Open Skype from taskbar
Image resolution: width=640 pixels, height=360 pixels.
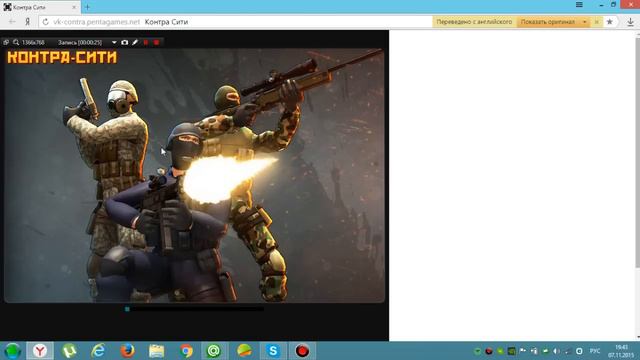[273, 351]
